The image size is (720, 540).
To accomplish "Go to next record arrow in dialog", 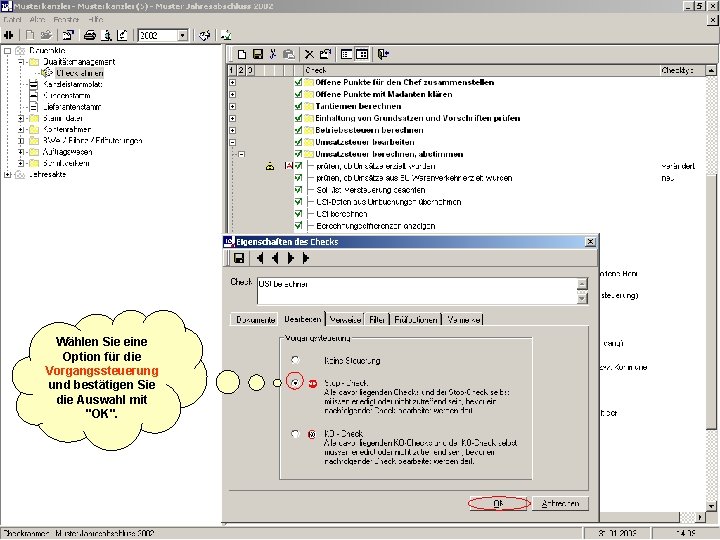I will tap(290, 258).
